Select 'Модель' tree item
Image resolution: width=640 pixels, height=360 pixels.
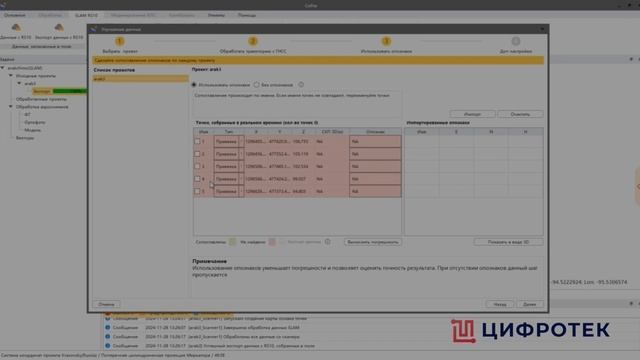pyautogui.click(x=33, y=130)
